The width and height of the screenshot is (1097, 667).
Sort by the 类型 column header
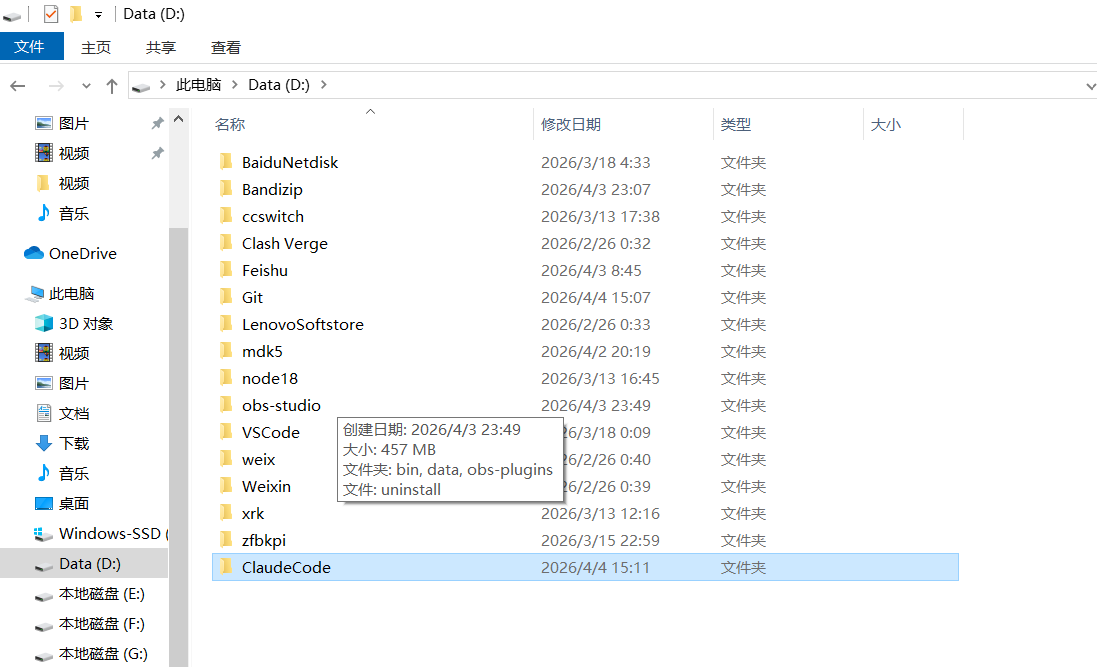[x=736, y=125]
